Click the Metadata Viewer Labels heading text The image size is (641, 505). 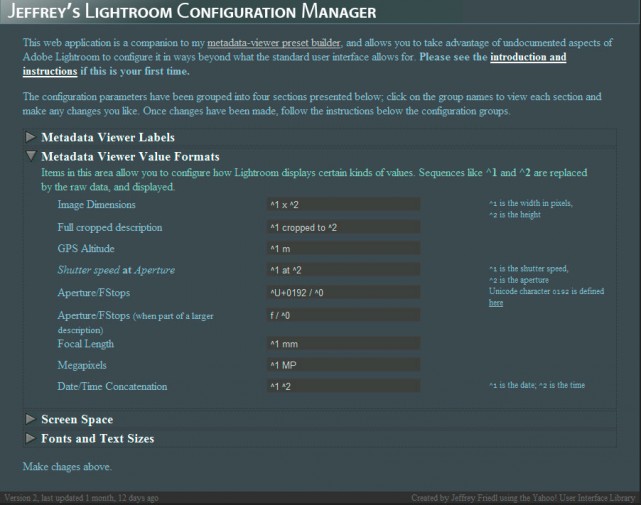click(x=108, y=137)
